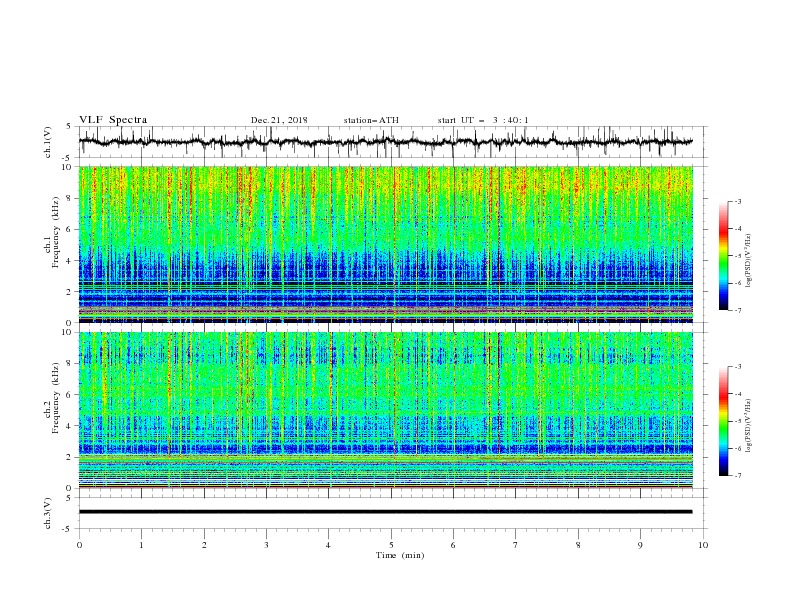The width and height of the screenshot is (792, 612).
Task: Click the ch.1 spectrogram color bar
Action: click(x=724, y=256)
